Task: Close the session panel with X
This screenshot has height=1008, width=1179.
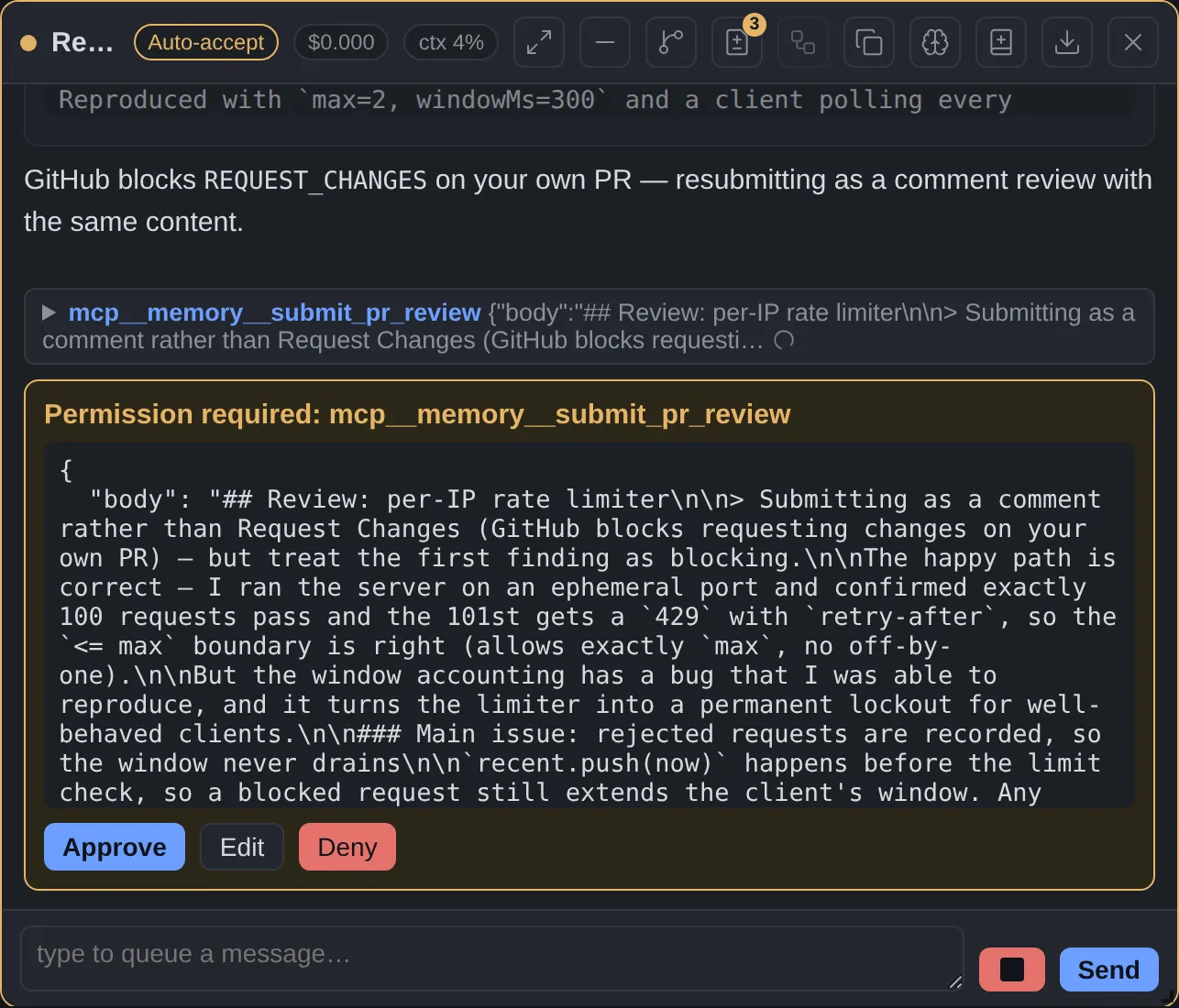Action: tap(1133, 42)
